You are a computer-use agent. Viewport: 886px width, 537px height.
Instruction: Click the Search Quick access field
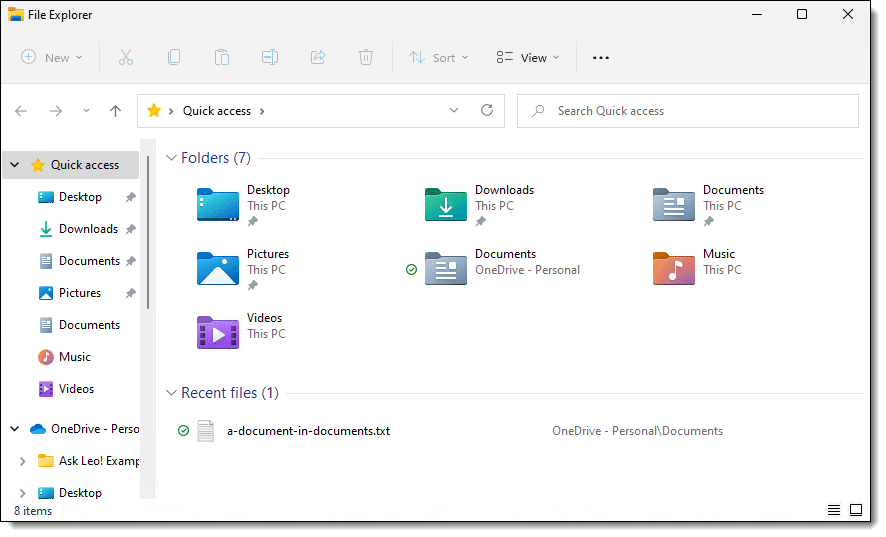[700, 111]
